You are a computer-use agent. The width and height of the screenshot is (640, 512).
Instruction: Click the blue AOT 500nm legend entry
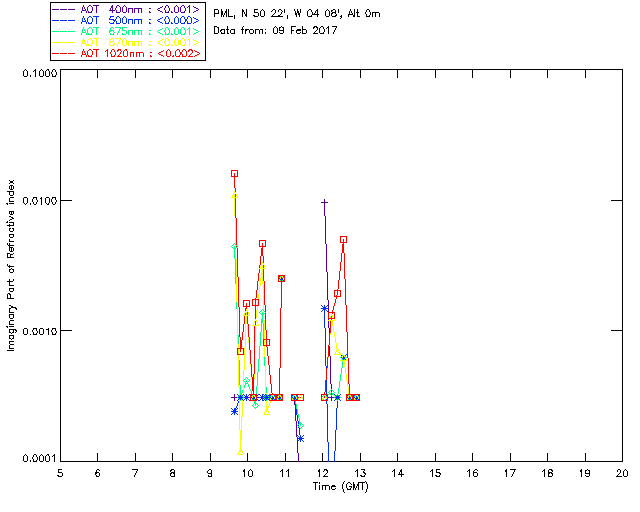click(127, 20)
